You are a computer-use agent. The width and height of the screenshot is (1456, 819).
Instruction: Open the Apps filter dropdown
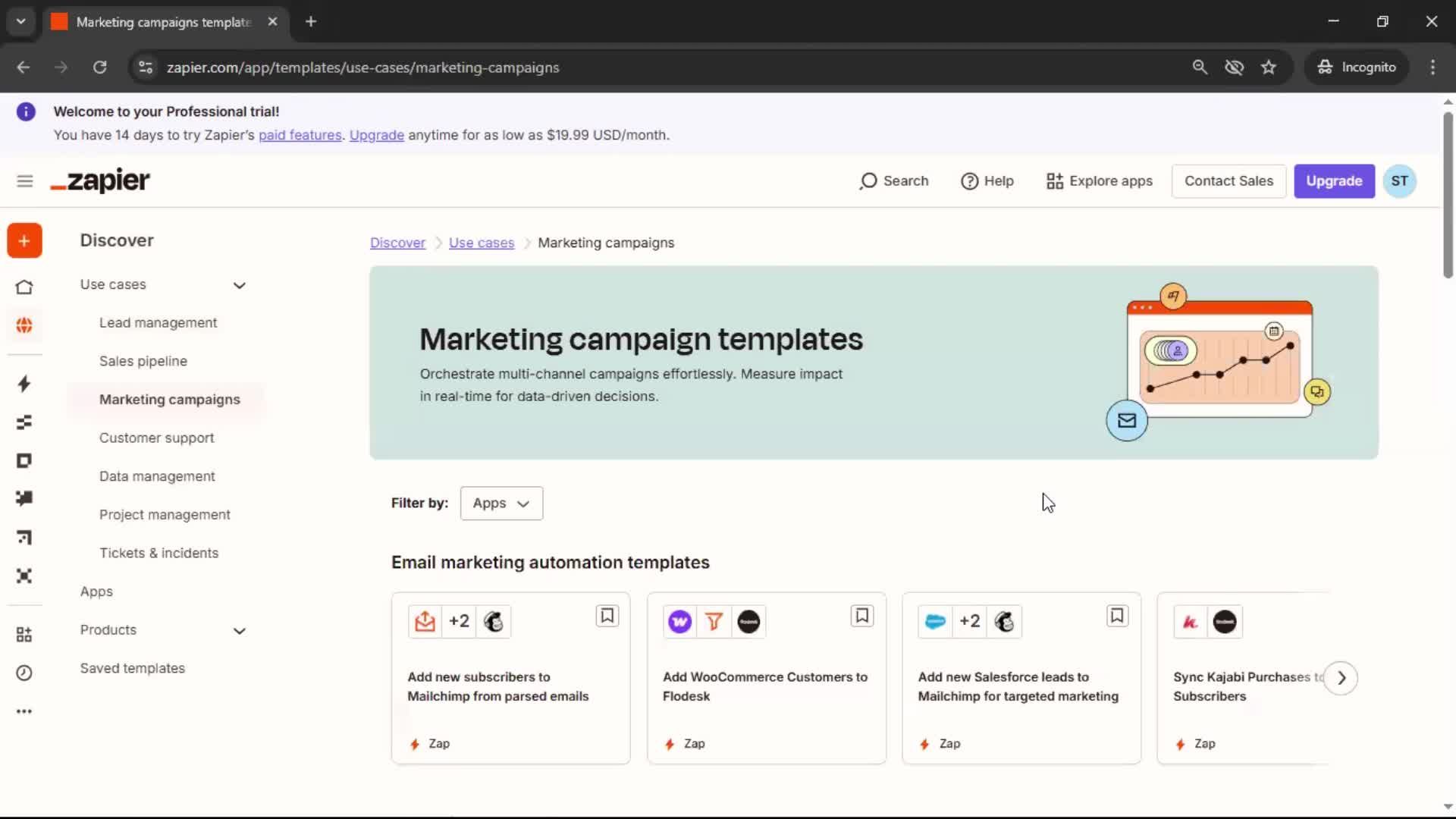tap(501, 504)
